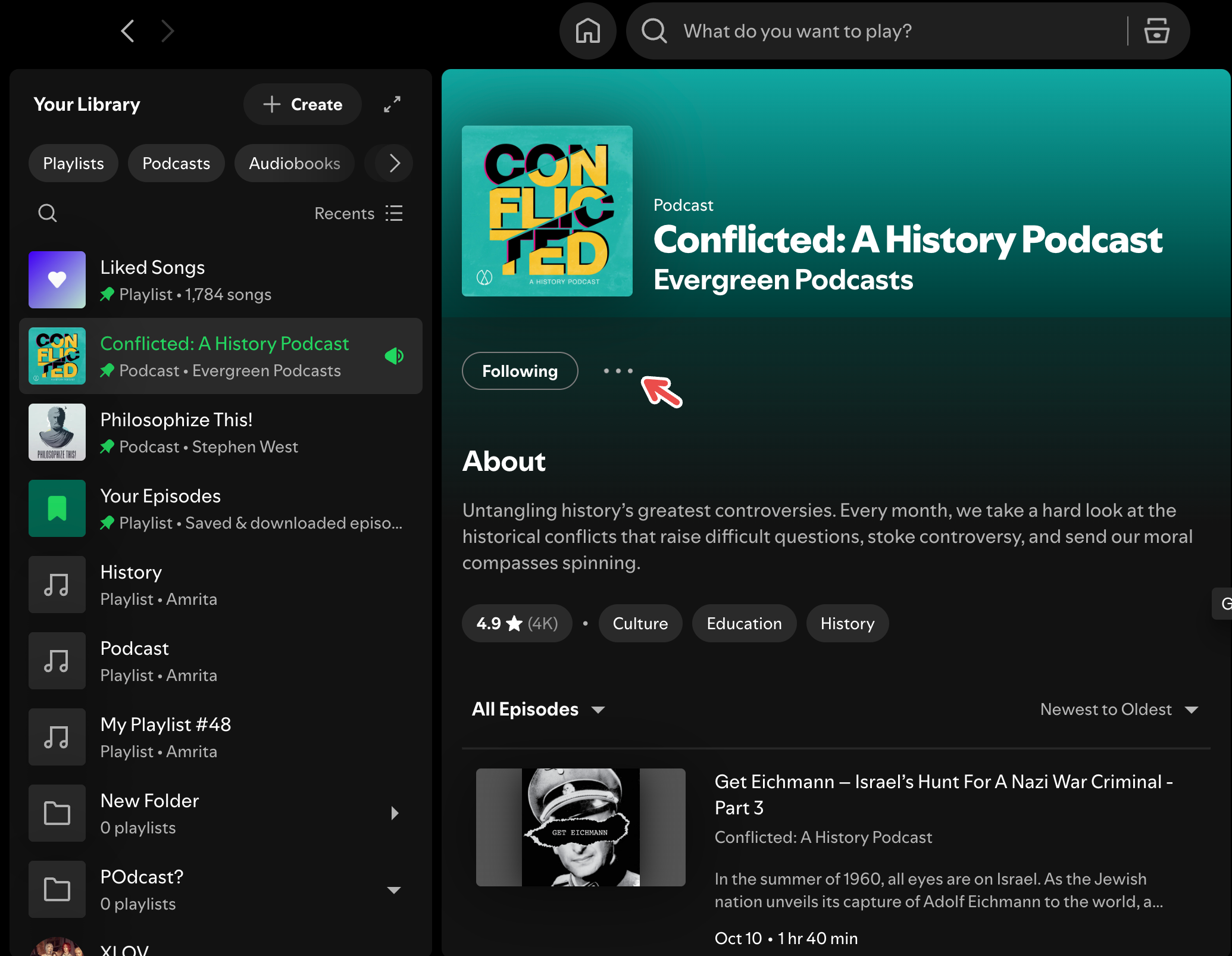This screenshot has height=956, width=1232.
Task: Expand the New Folder item
Action: coord(394,813)
